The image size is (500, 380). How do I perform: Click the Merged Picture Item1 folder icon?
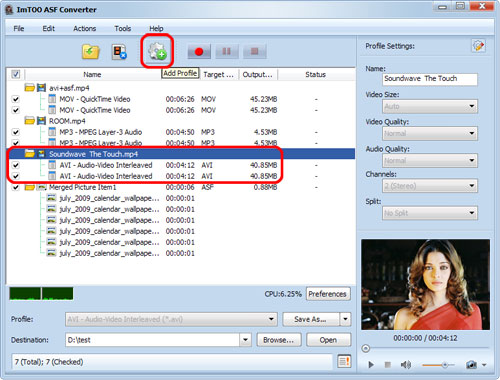tap(30, 187)
